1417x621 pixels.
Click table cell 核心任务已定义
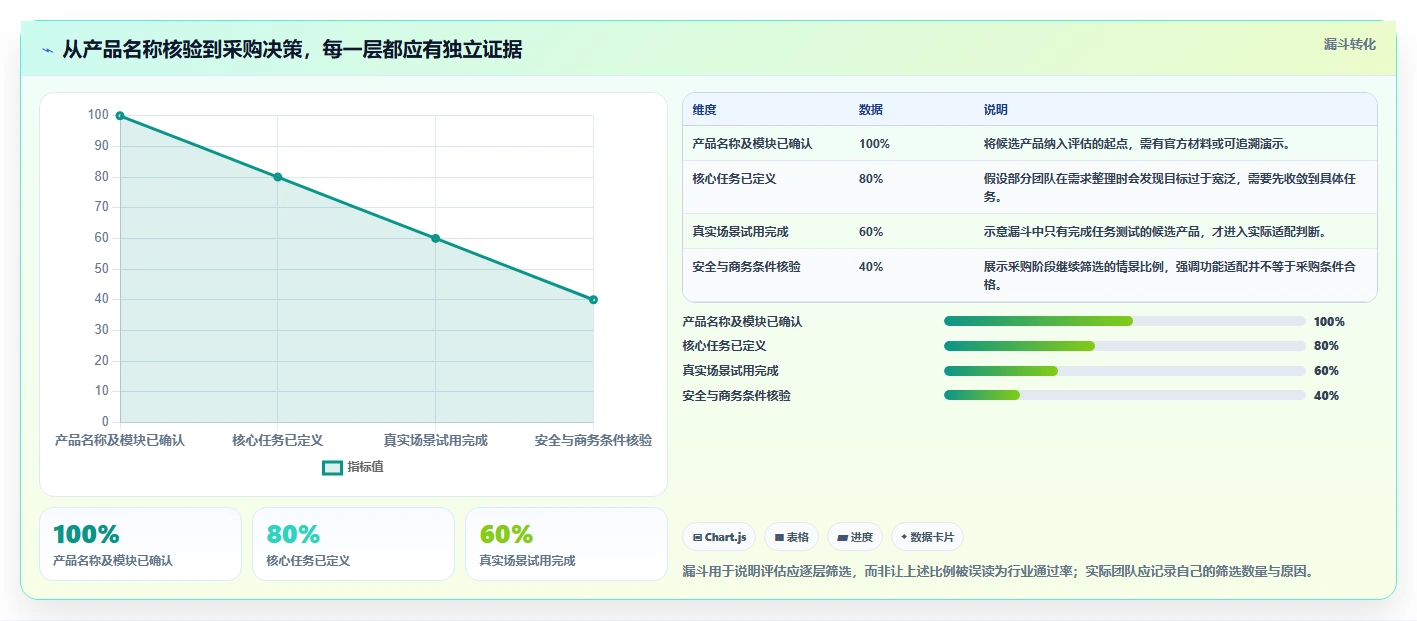coord(734,179)
